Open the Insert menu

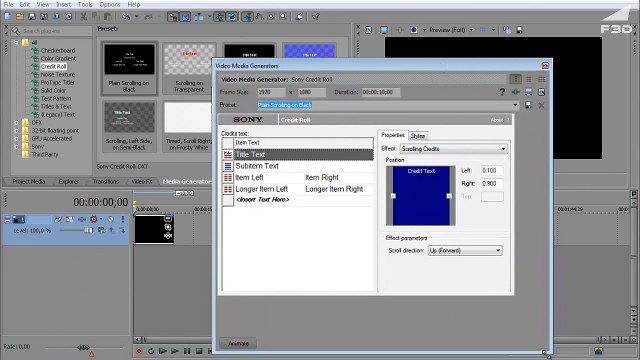pyautogui.click(x=63, y=4)
